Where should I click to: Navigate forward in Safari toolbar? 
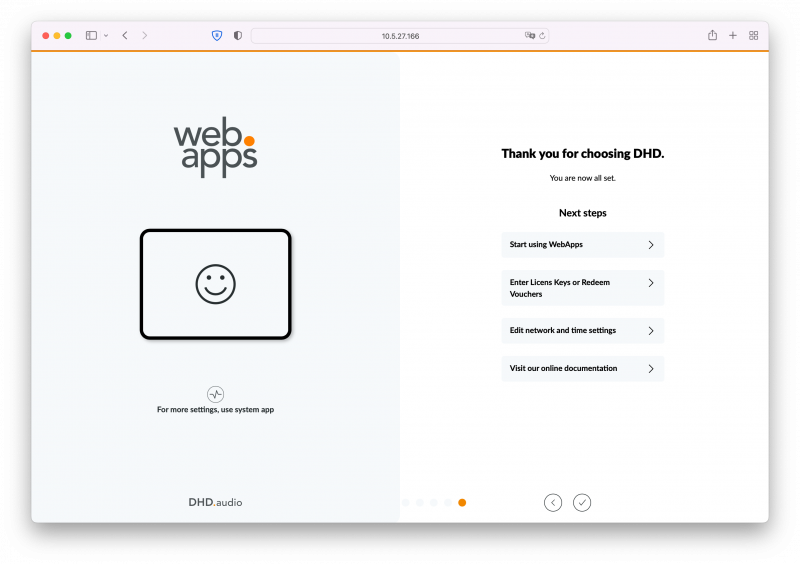[x=145, y=35]
